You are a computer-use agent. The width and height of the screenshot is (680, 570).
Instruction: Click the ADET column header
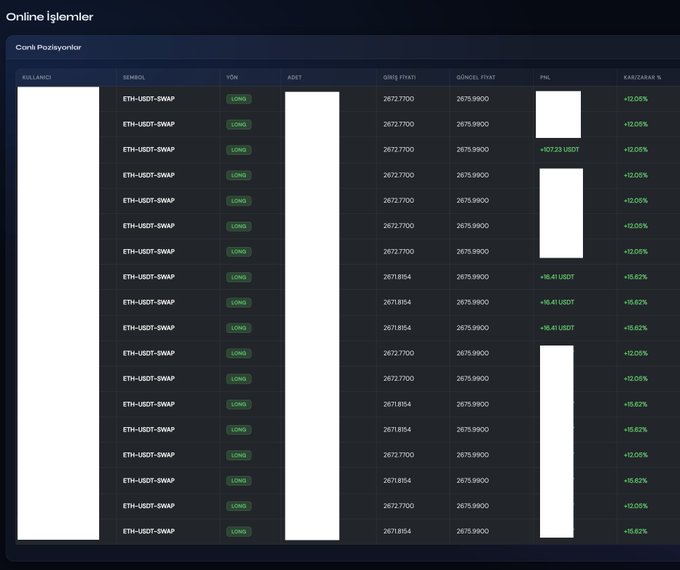(294, 77)
